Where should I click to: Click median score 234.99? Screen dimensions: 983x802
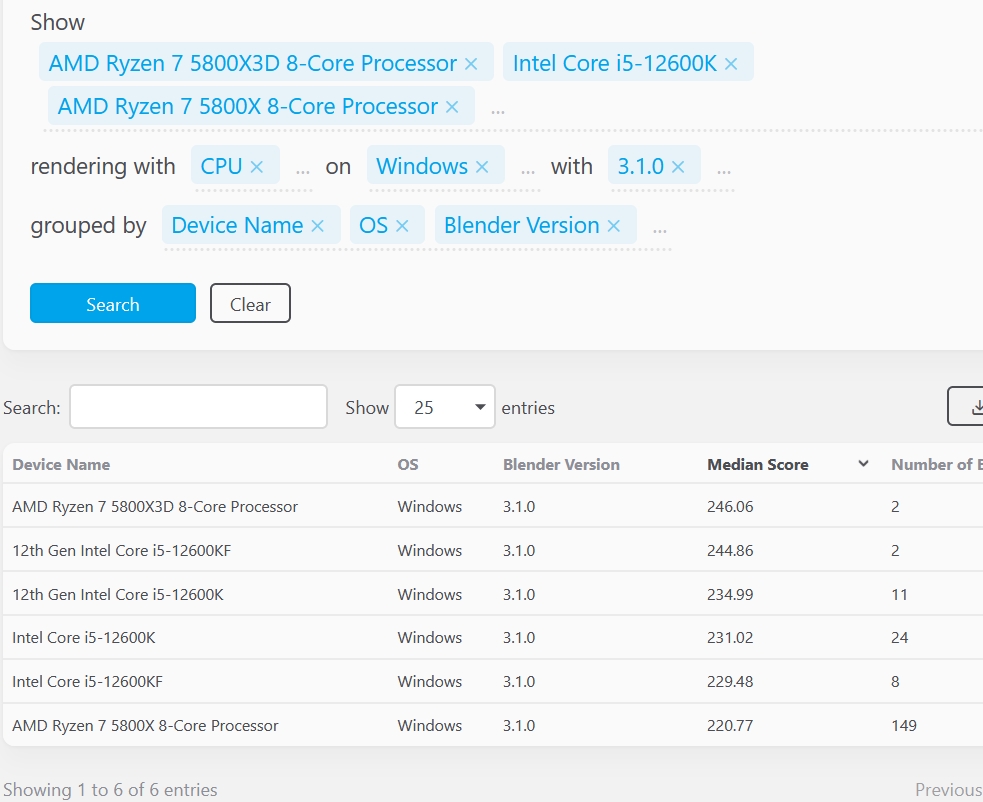pos(730,594)
